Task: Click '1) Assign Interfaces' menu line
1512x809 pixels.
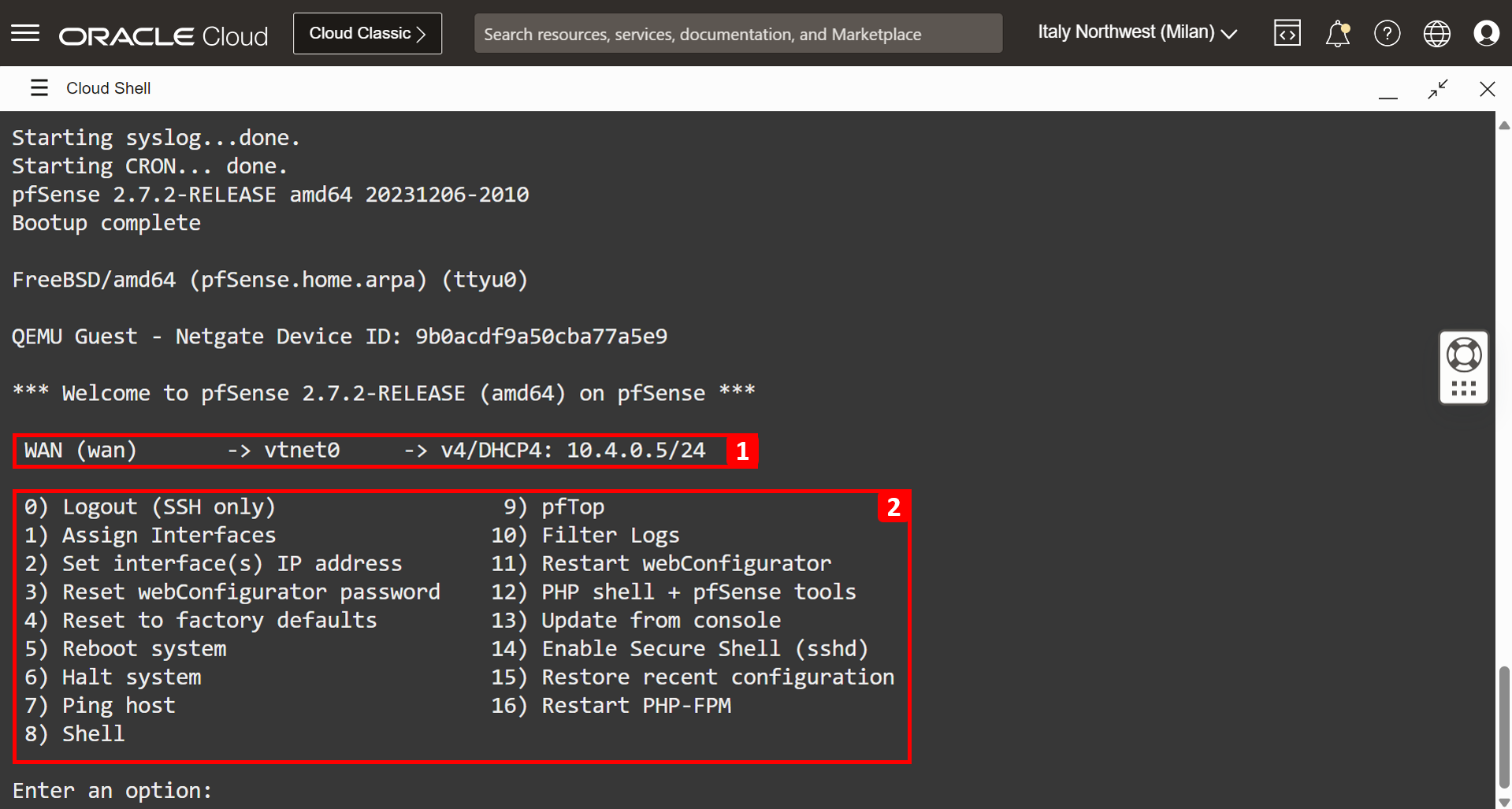Action: pyautogui.click(x=150, y=535)
